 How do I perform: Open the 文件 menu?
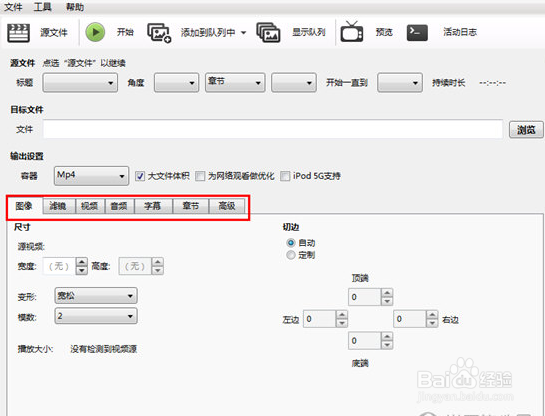pyautogui.click(x=13, y=7)
